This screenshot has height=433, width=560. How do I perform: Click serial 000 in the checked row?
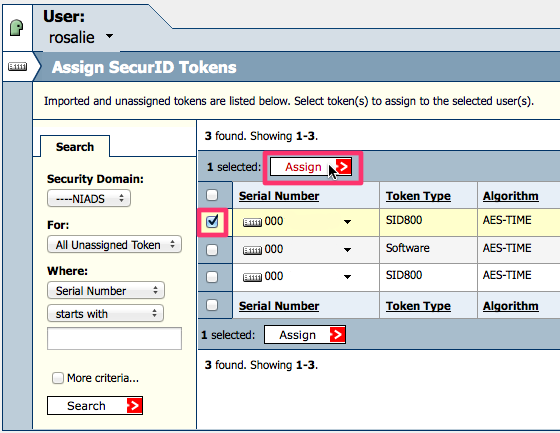tap(274, 222)
